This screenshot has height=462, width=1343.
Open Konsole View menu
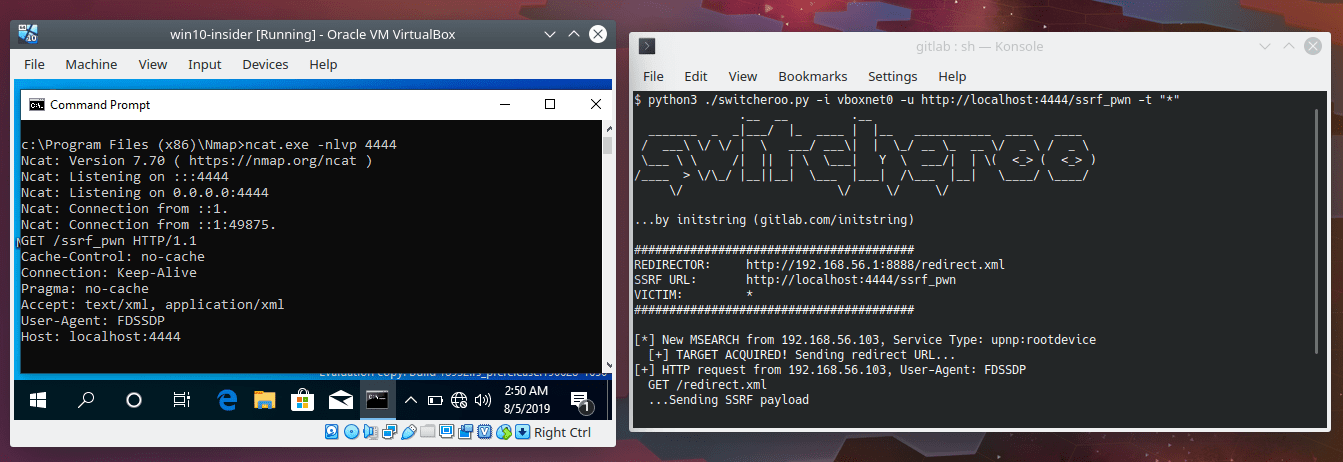[743, 76]
